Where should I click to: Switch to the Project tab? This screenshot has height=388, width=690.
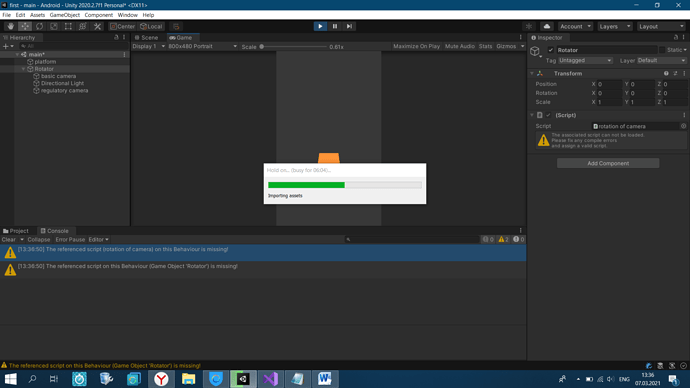click(16, 231)
